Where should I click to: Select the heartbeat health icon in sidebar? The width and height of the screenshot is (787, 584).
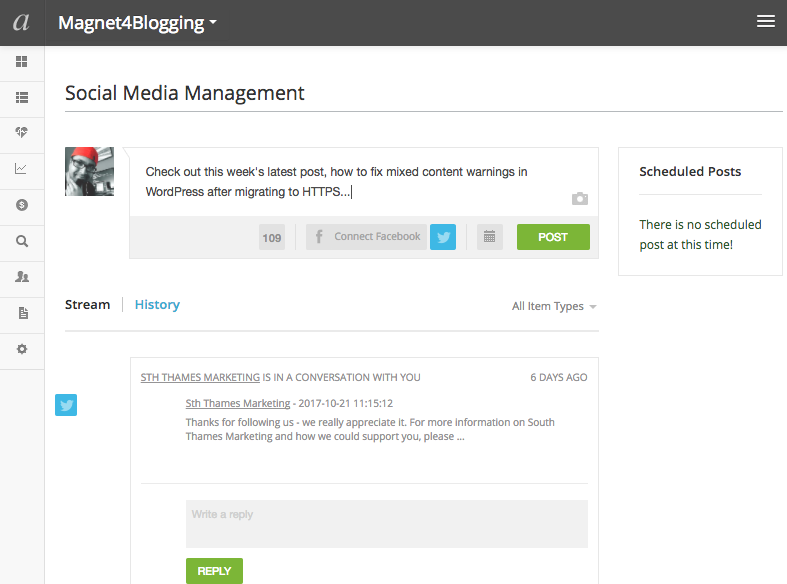pyautogui.click(x=22, y=132)
